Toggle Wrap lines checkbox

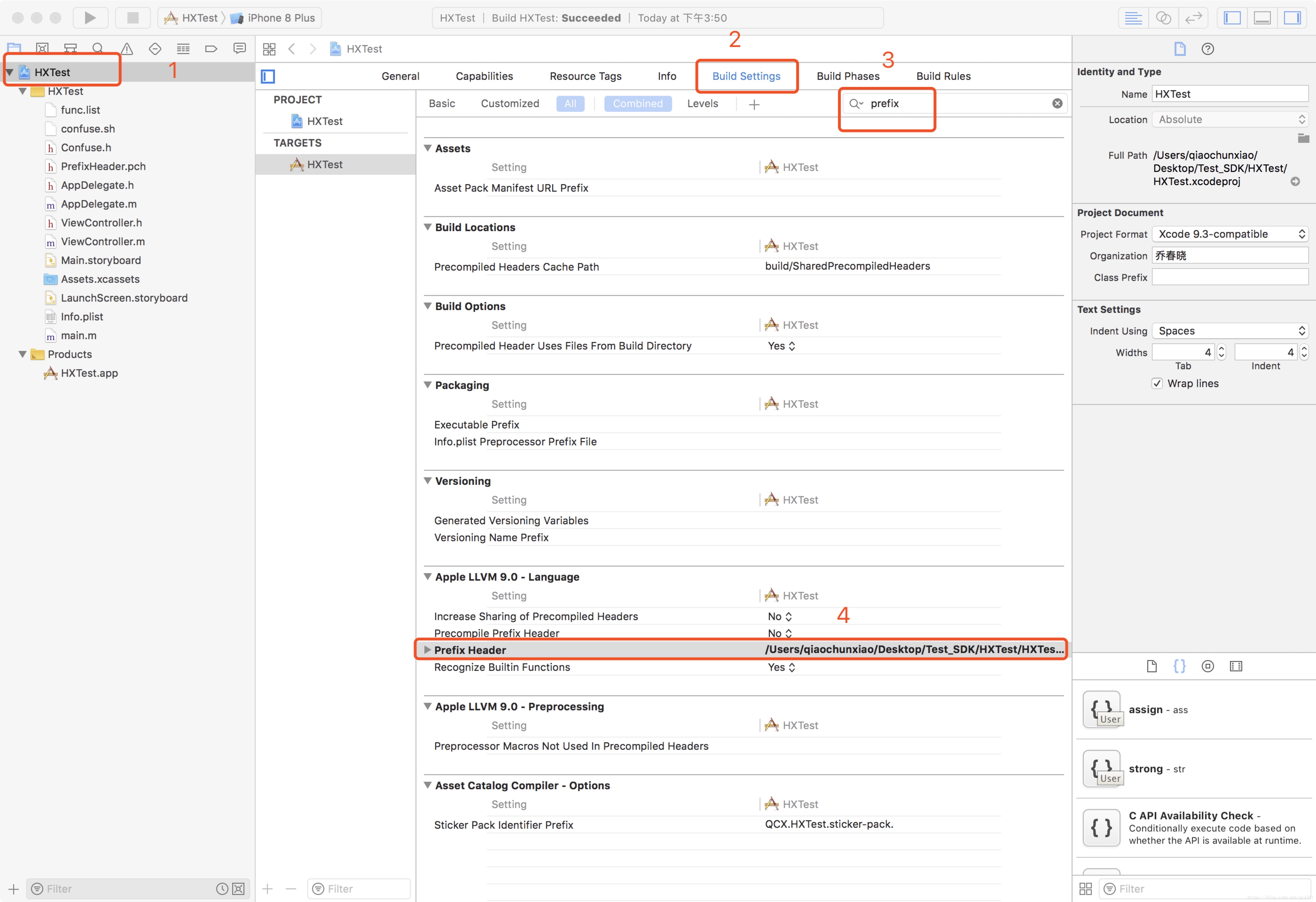[x=1157, y=384]
